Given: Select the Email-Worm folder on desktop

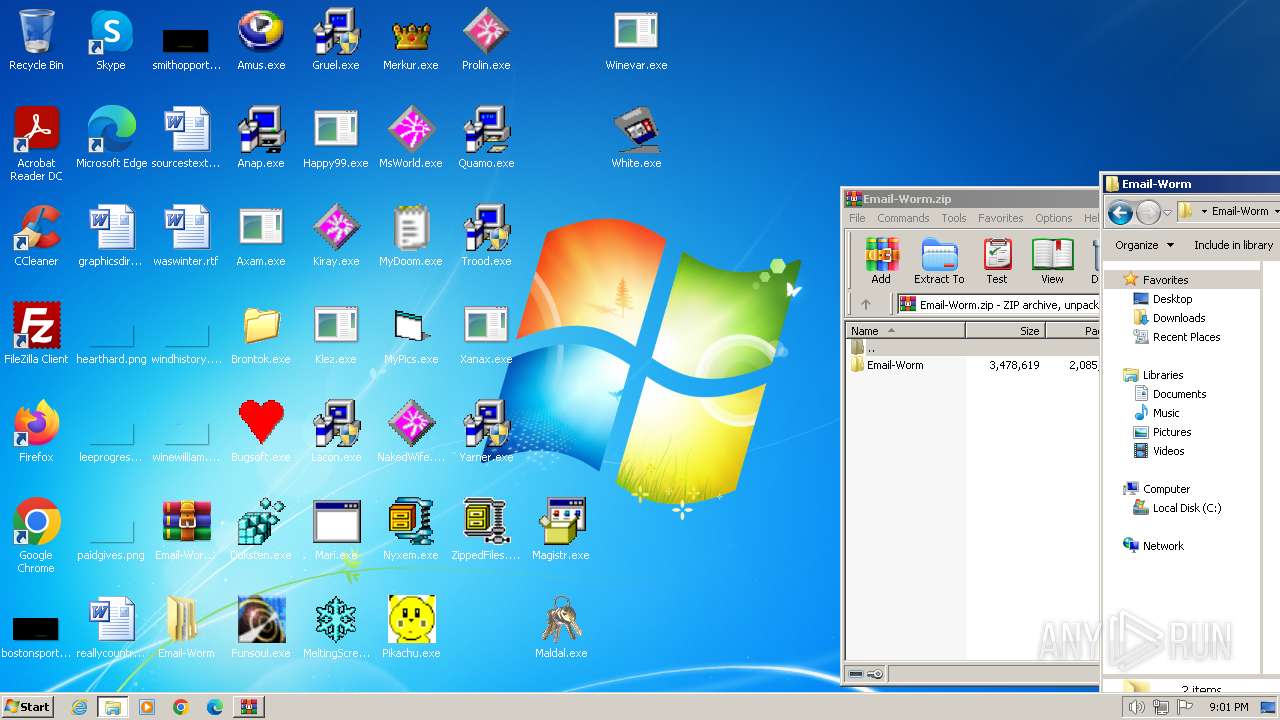Looking at the screenshot, I should 186,628.
